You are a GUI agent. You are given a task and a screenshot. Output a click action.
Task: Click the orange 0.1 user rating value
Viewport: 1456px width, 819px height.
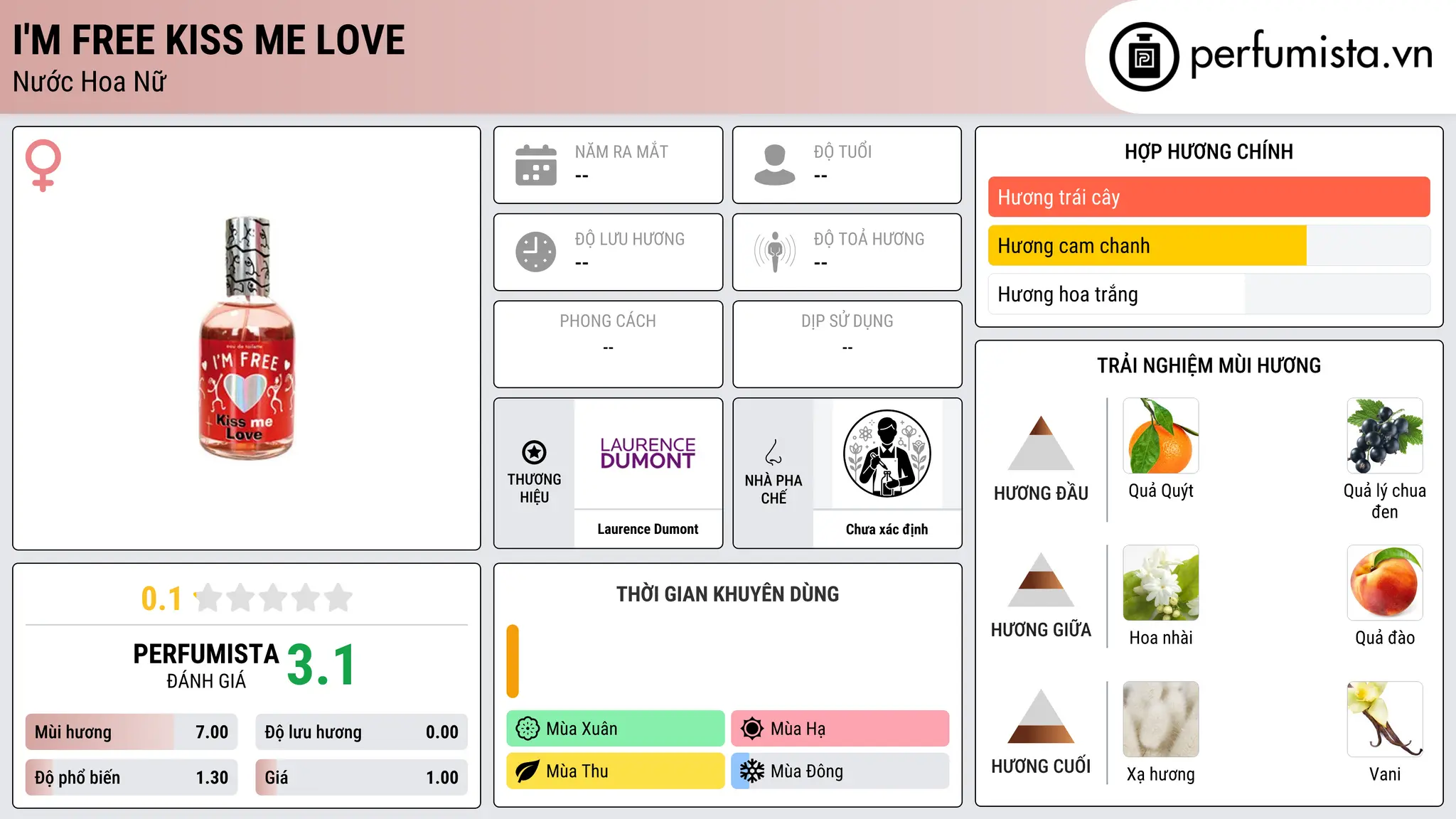[161, 599]
